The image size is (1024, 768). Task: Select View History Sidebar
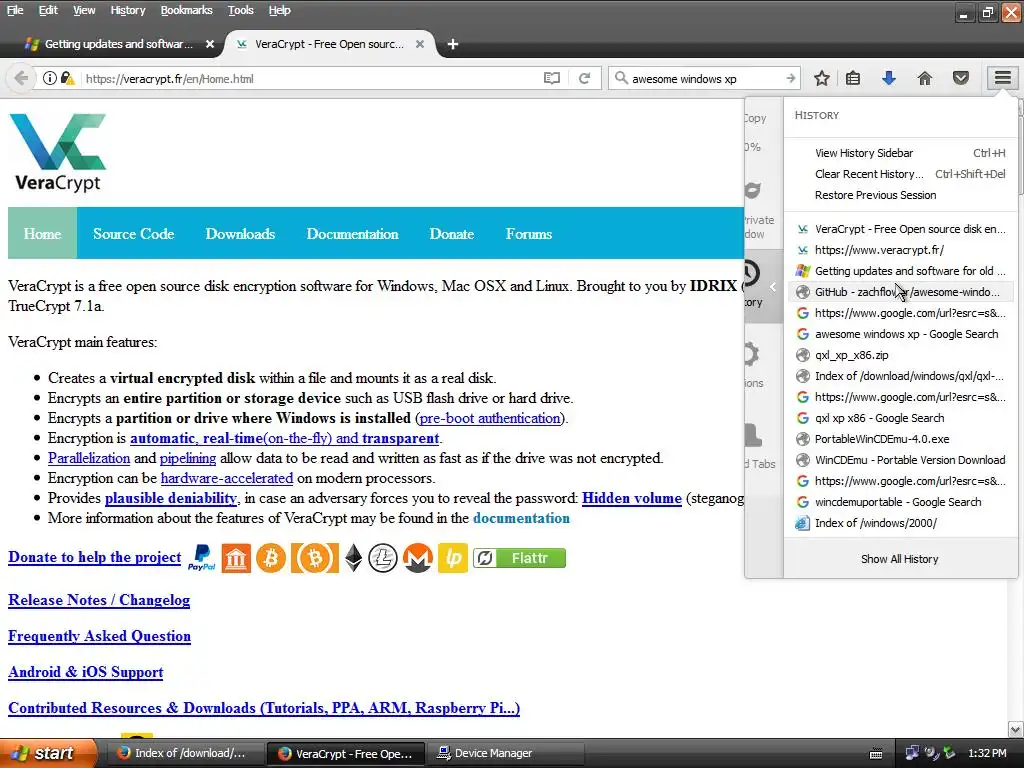pyautogui.click(x=901, y=153)
